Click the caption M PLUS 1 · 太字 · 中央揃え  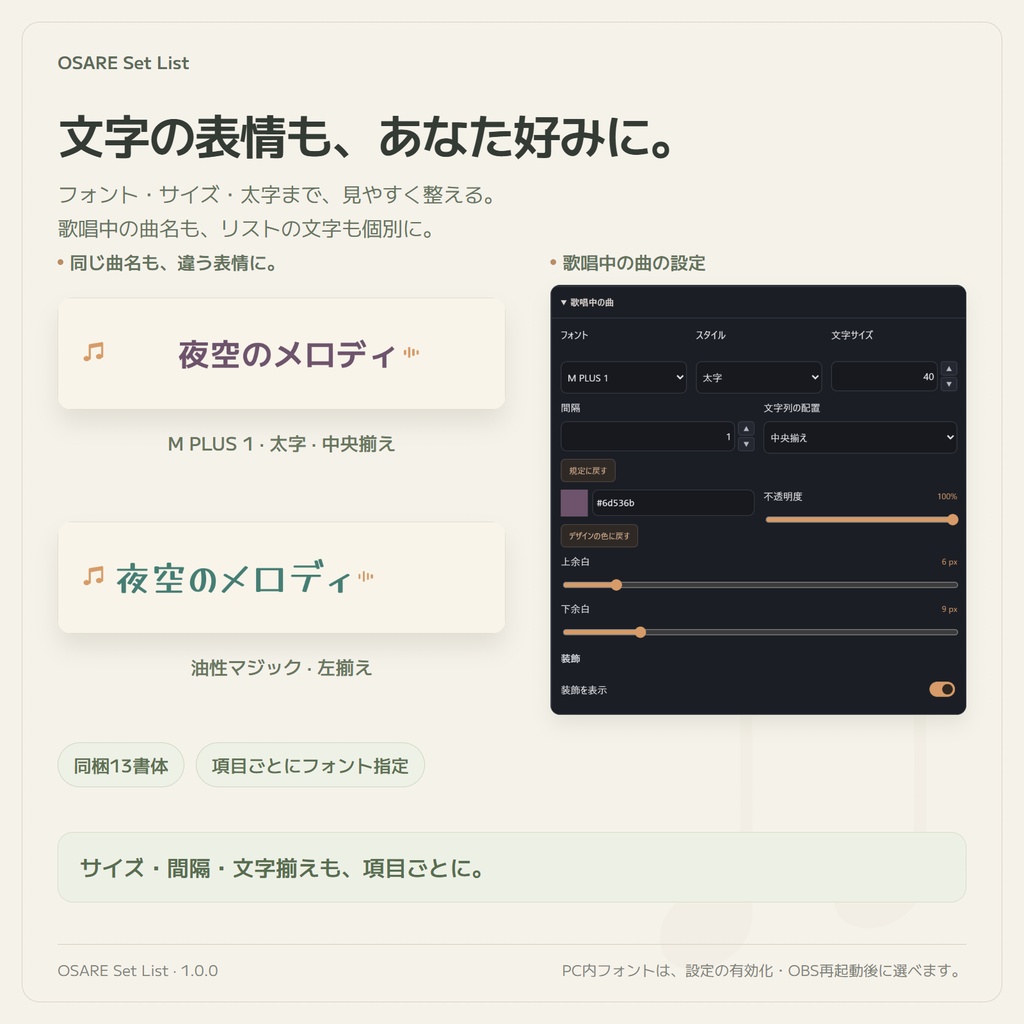281,444
